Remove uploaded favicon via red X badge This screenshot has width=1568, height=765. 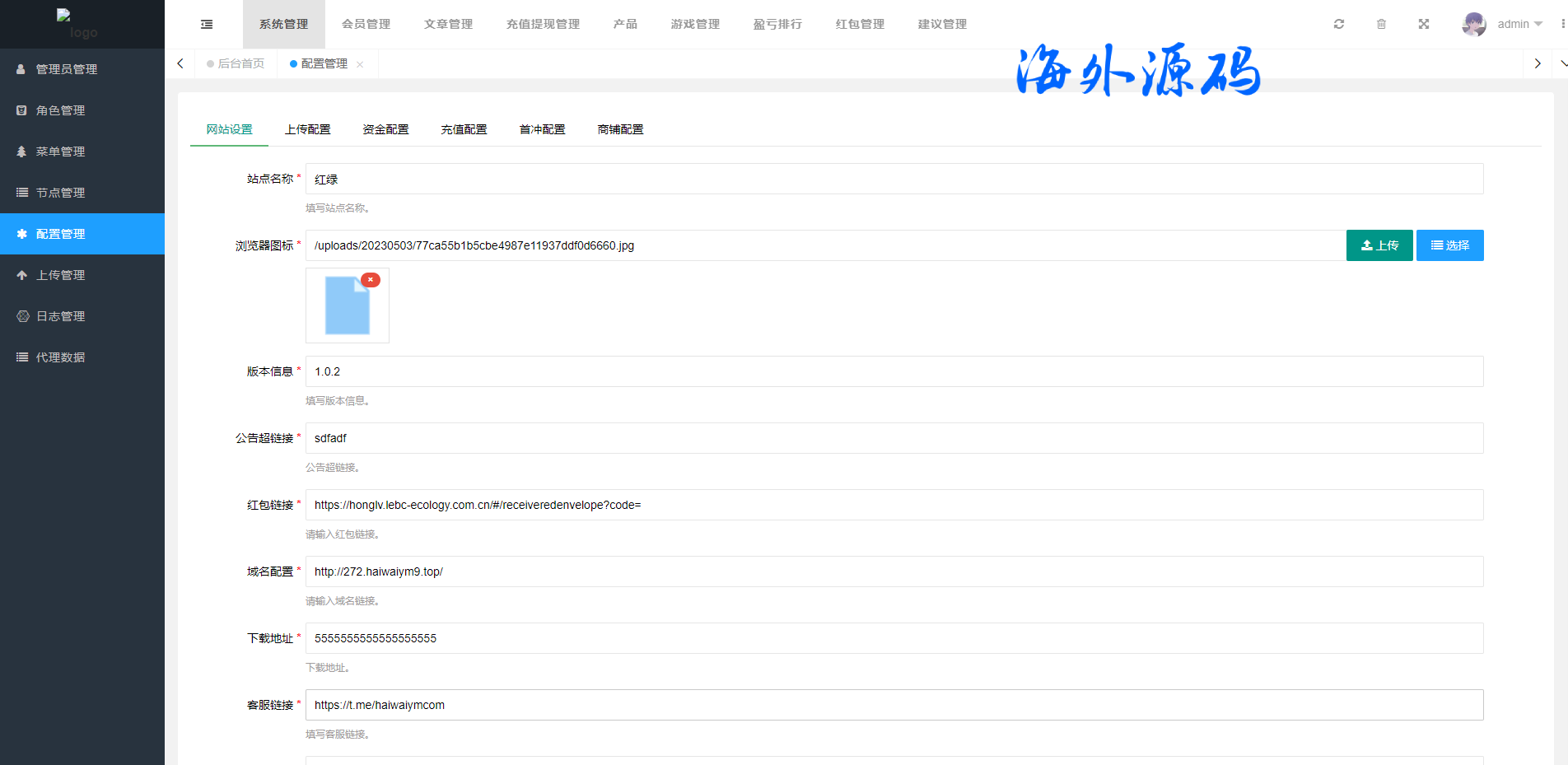[x=371, y=280]
